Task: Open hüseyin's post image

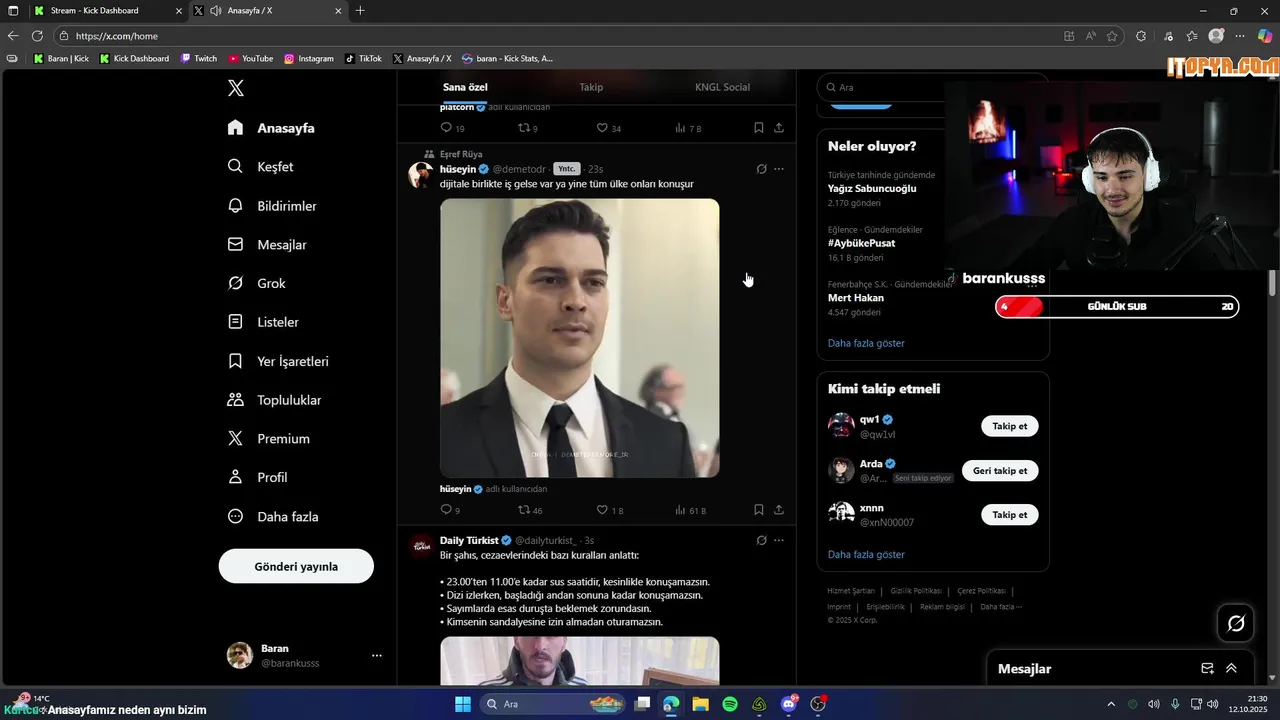Action: 580,337
